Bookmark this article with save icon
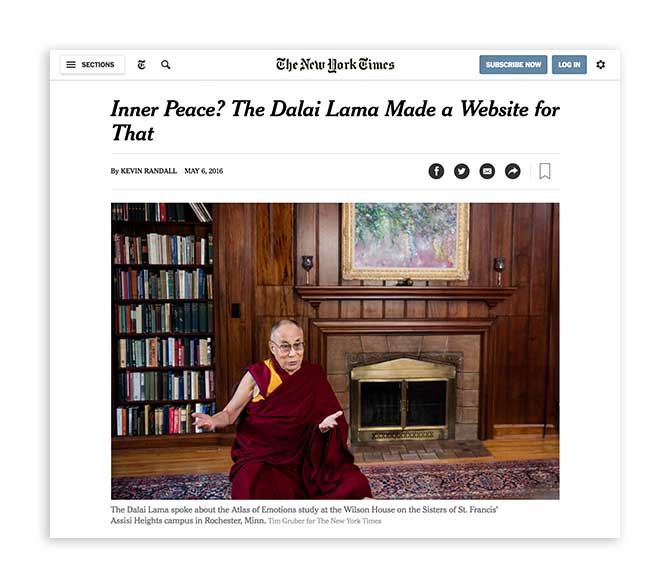The image size is (670, 588). pos(545,171)
